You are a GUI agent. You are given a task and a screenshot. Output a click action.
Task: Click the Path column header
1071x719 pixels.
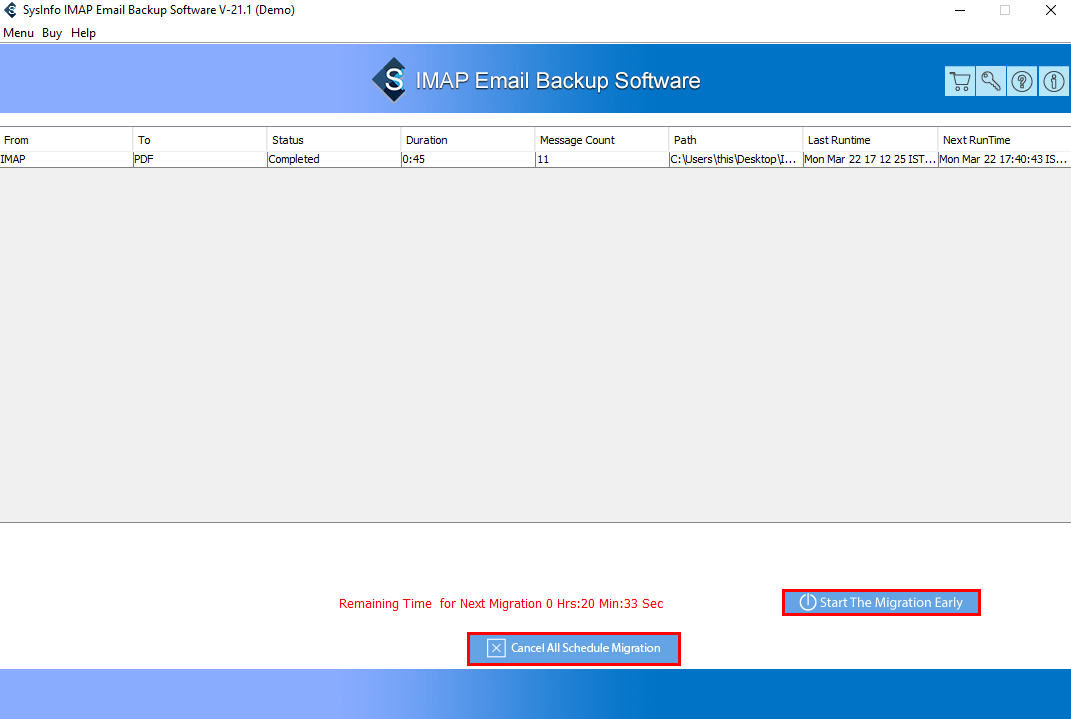[736, 140]
